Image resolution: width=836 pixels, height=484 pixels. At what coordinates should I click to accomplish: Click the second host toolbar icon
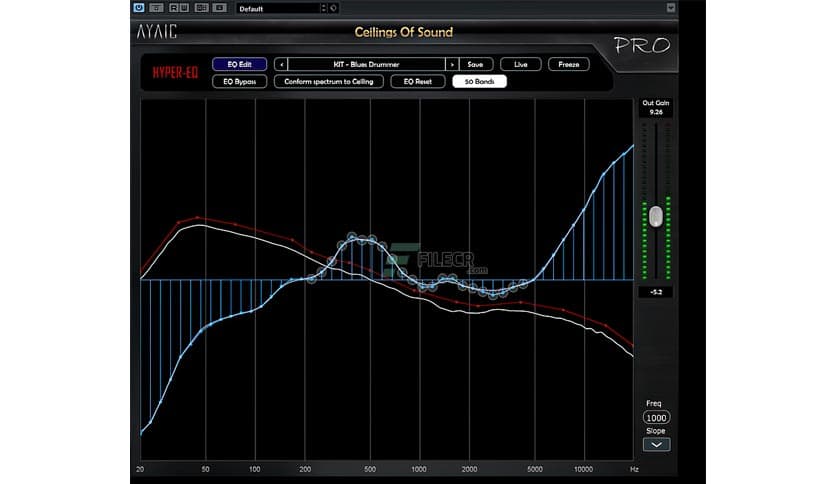point(156,7)
